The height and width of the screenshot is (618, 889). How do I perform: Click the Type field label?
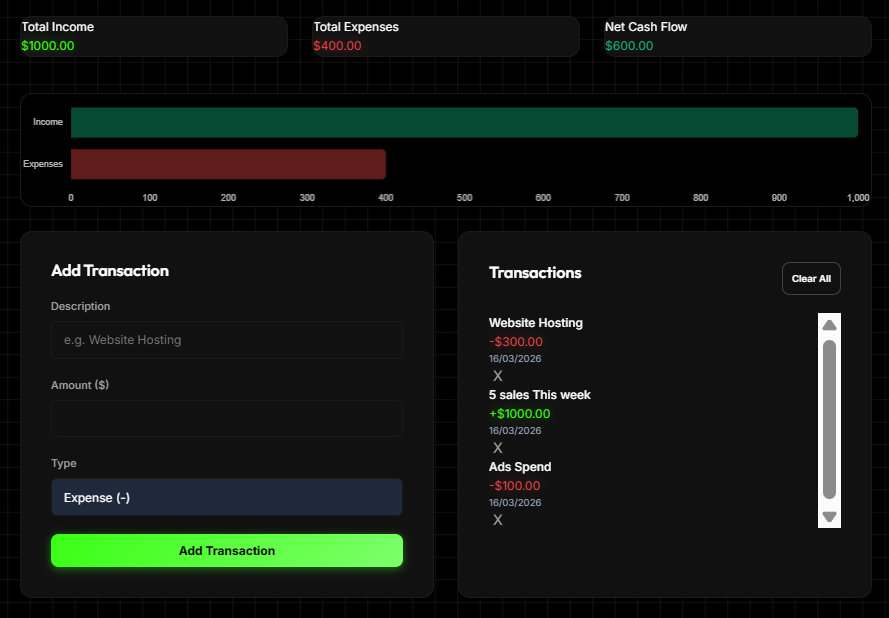click(64, 463)
